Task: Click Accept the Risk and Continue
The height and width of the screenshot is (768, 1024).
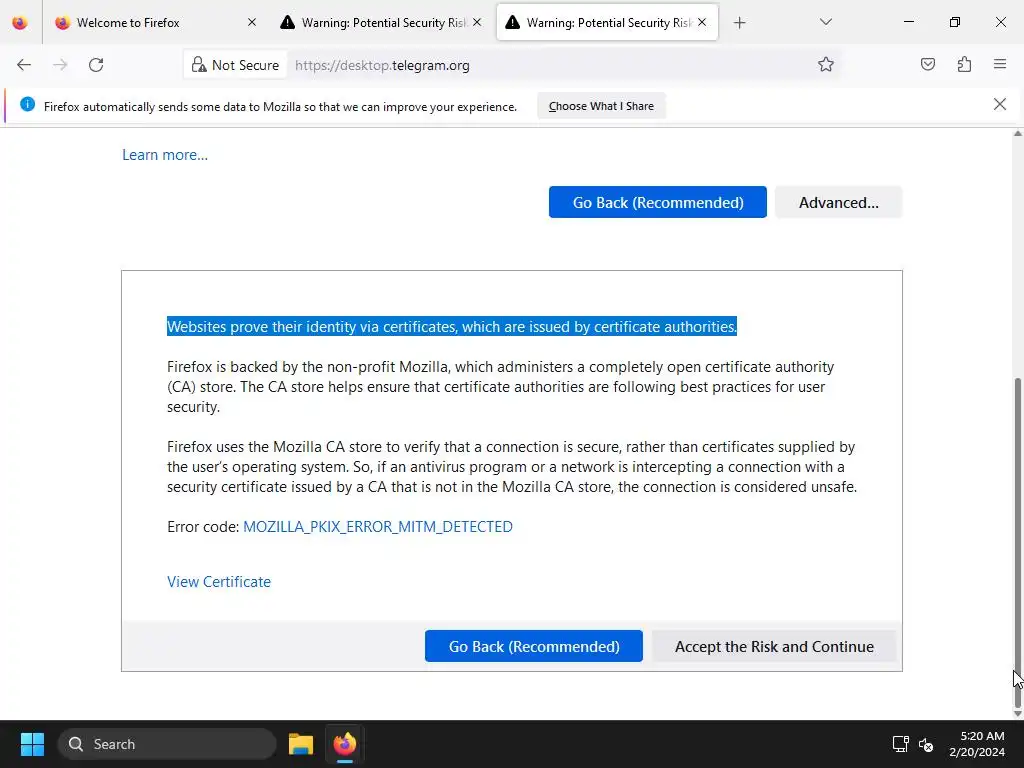Action: point(774,647)
